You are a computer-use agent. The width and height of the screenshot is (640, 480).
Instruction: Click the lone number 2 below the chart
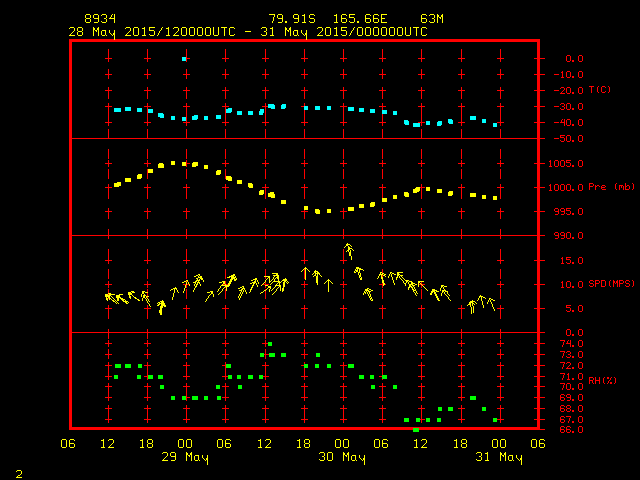19,474
